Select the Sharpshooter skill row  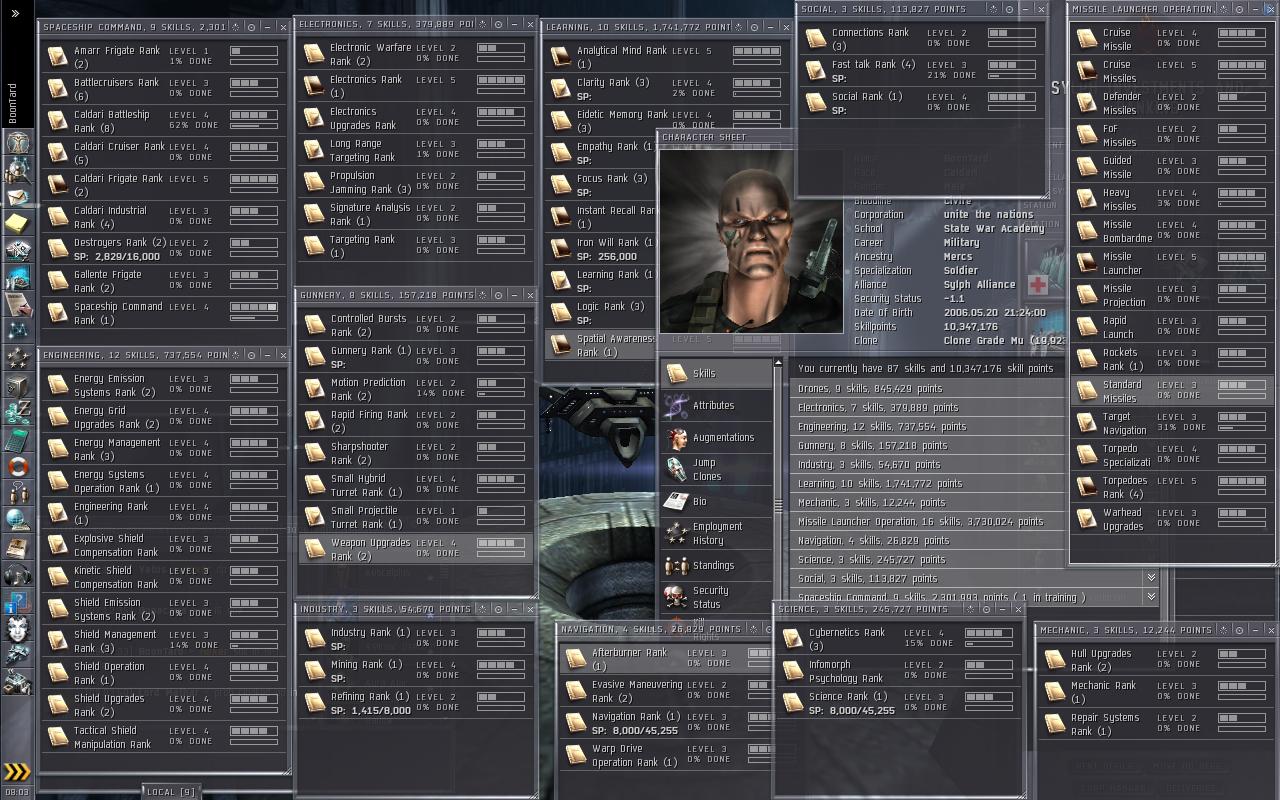(x=416, y=453)
